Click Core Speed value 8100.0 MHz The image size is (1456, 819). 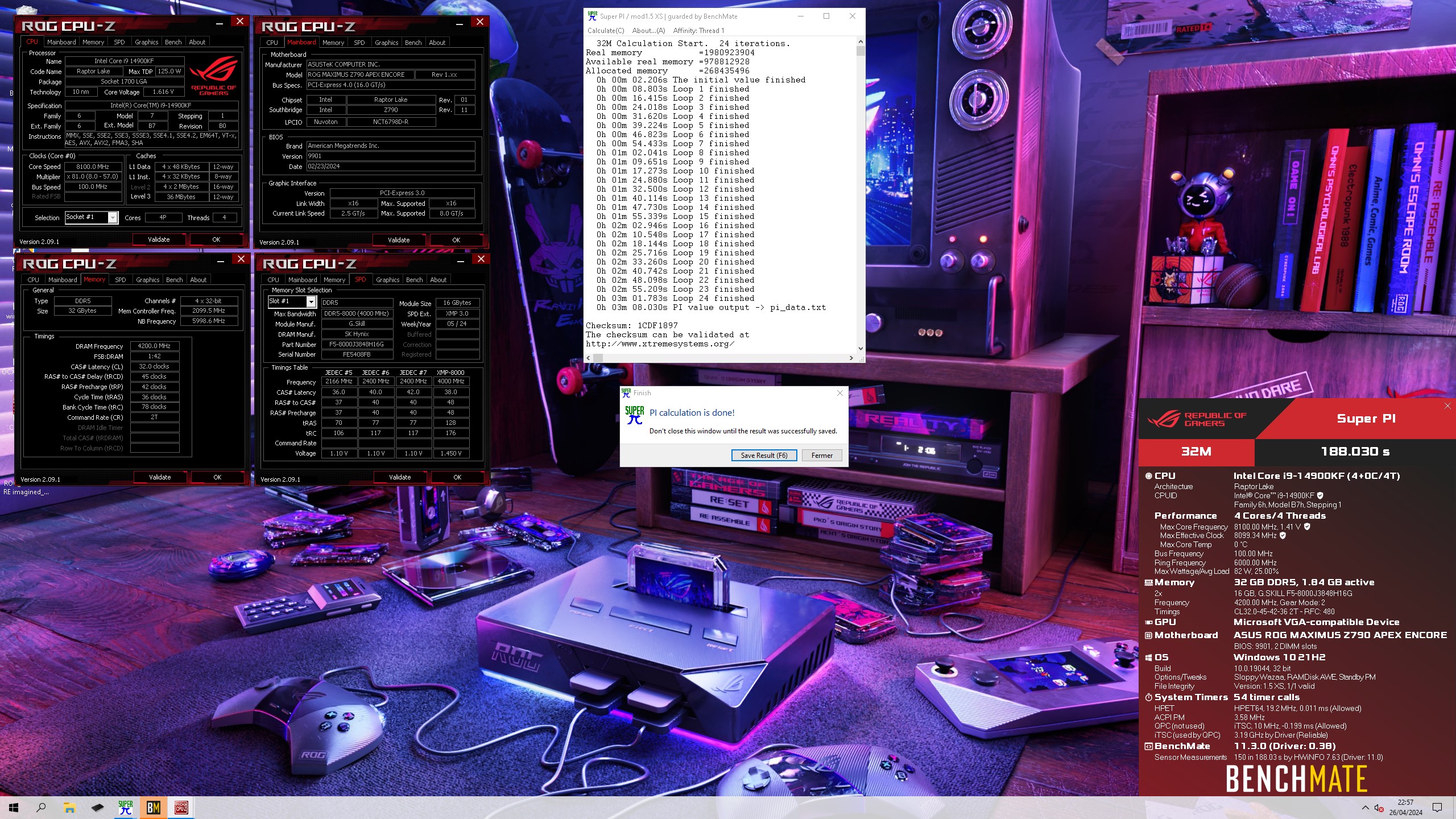point(93,167)
